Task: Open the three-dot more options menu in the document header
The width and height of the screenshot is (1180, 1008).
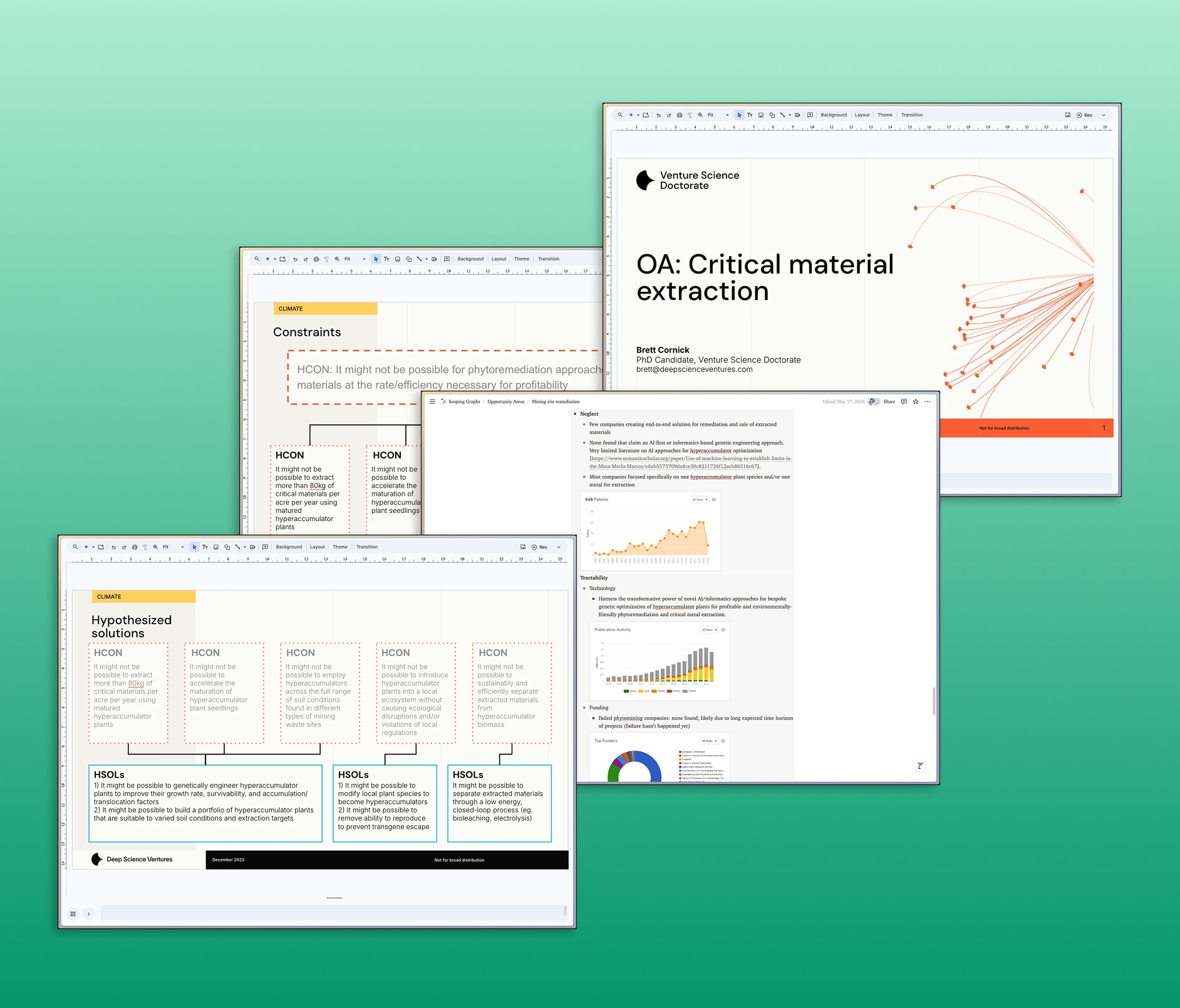Action: coord(928,402)
